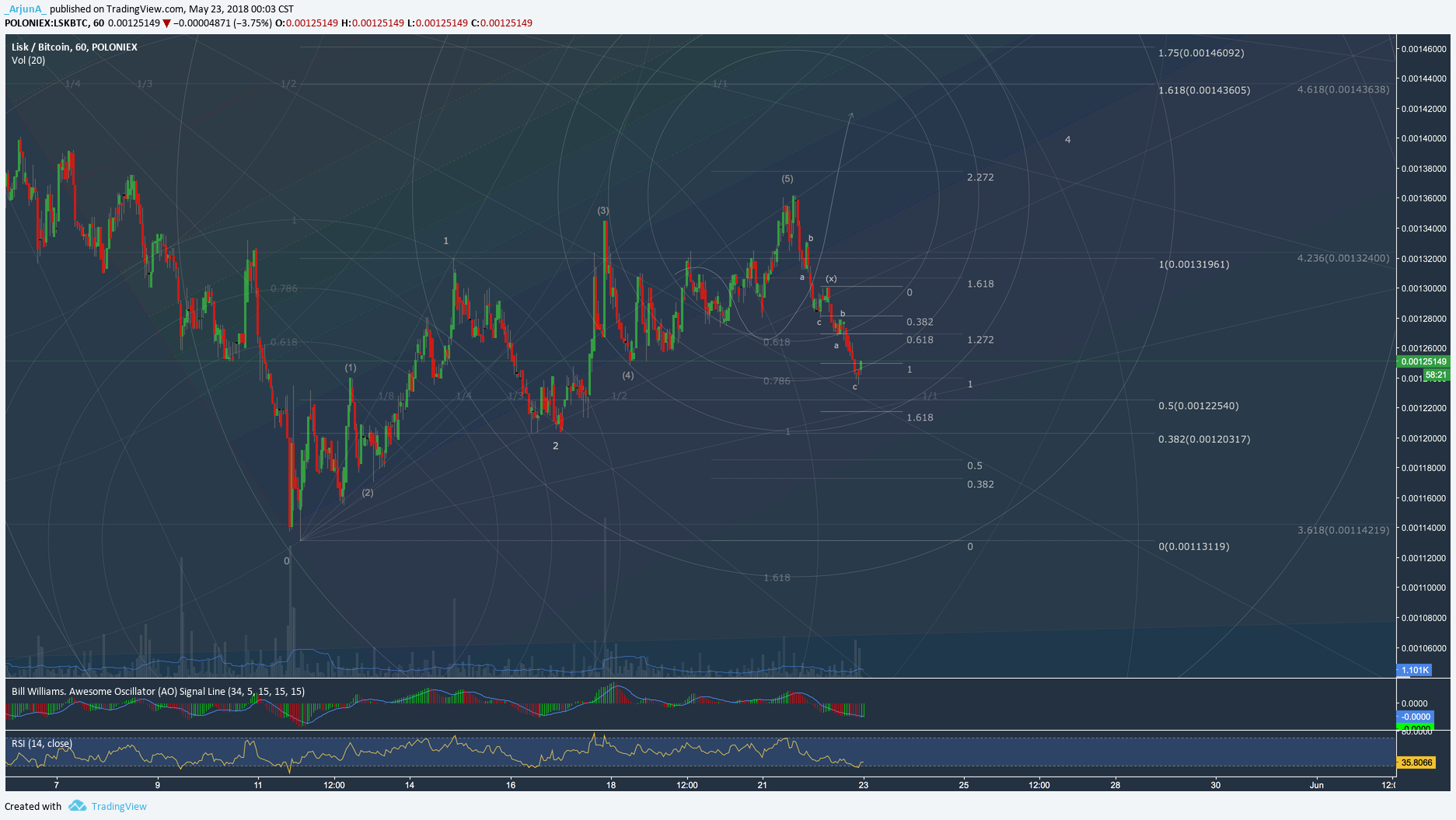Click the 3.618(0.00114219) extension label

click(x=1343, y=531)
